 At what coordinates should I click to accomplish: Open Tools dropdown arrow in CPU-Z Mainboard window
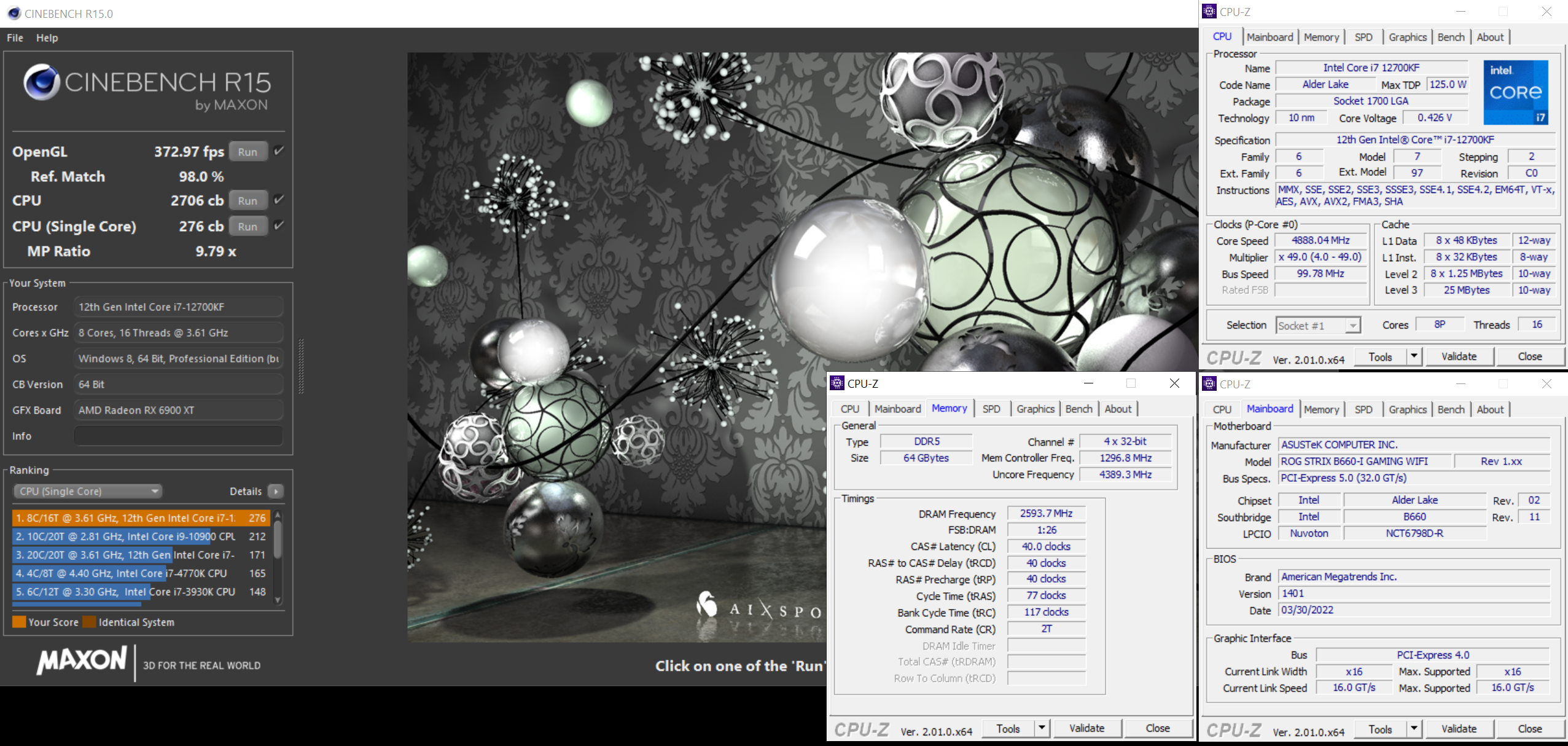tap(1414, 729)
